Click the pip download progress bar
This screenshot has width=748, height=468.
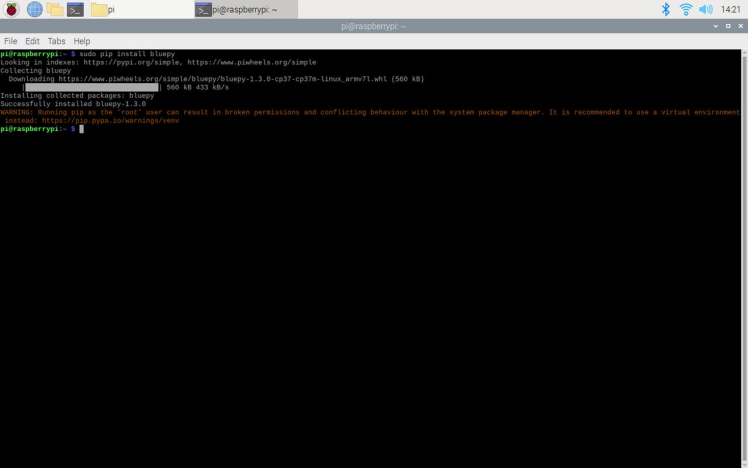[x=92, y=87]
